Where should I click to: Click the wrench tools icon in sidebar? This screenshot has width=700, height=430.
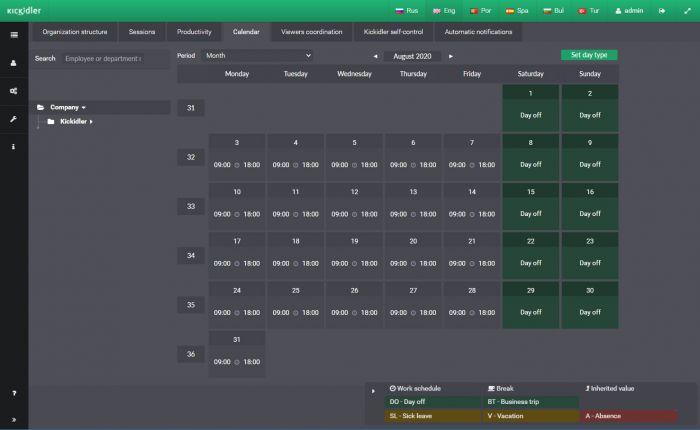14,119
